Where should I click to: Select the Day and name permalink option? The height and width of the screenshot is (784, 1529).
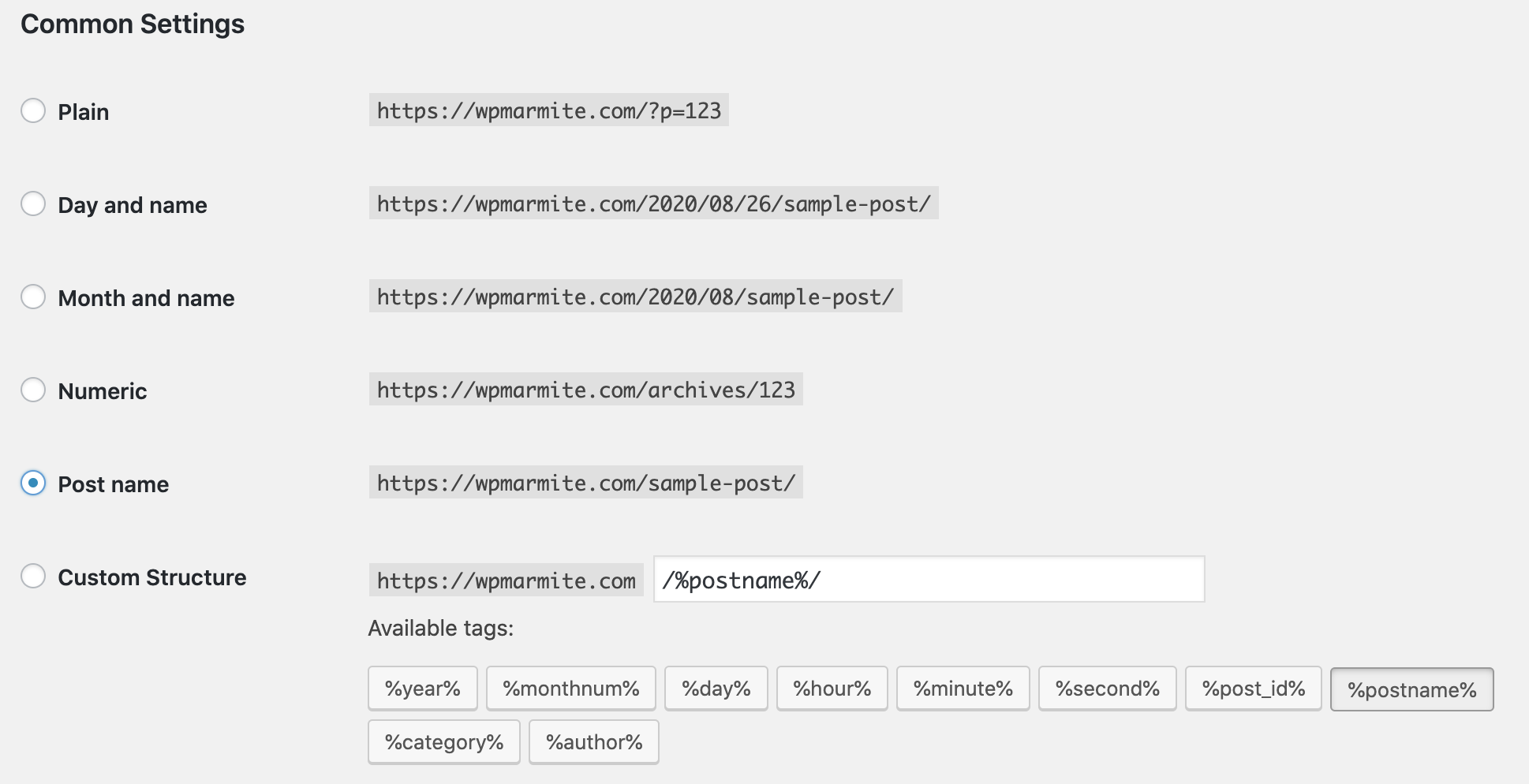33,203
